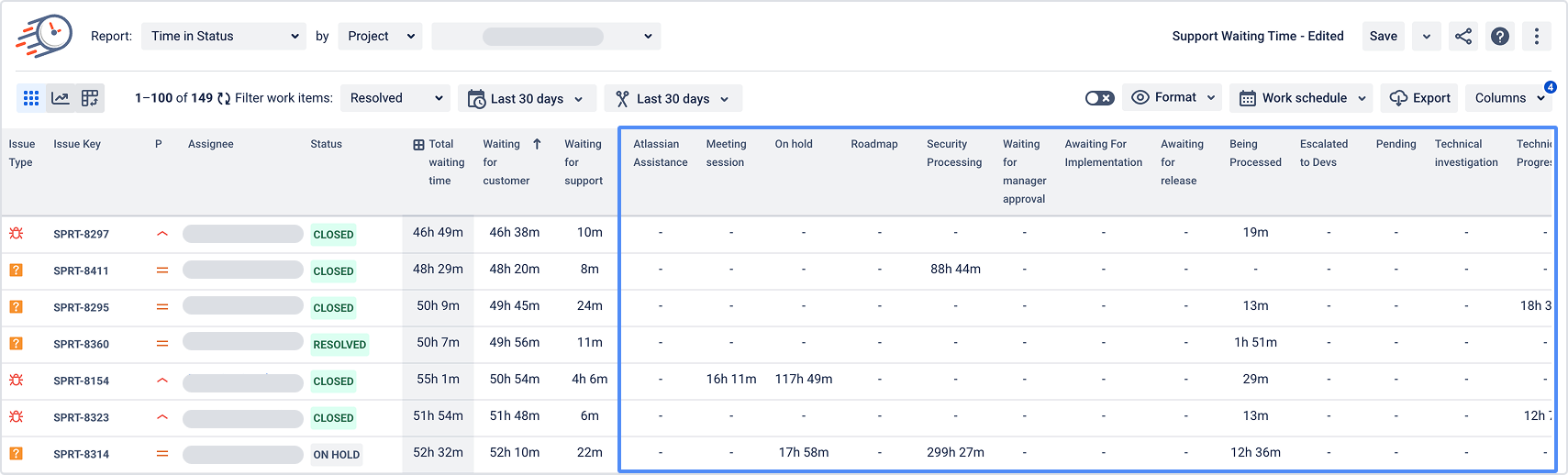Screen dimensions: 1568x475
Task: Click the 299h 27m Security Processing cell
Action: point(955,453)
